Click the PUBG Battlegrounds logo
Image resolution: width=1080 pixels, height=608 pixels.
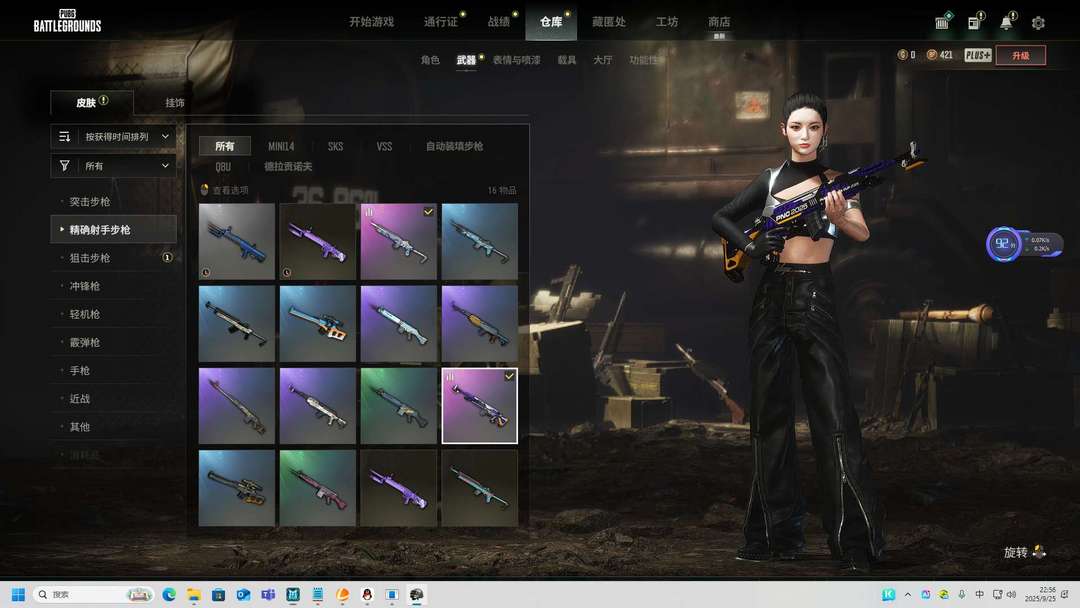pos(68,21)
